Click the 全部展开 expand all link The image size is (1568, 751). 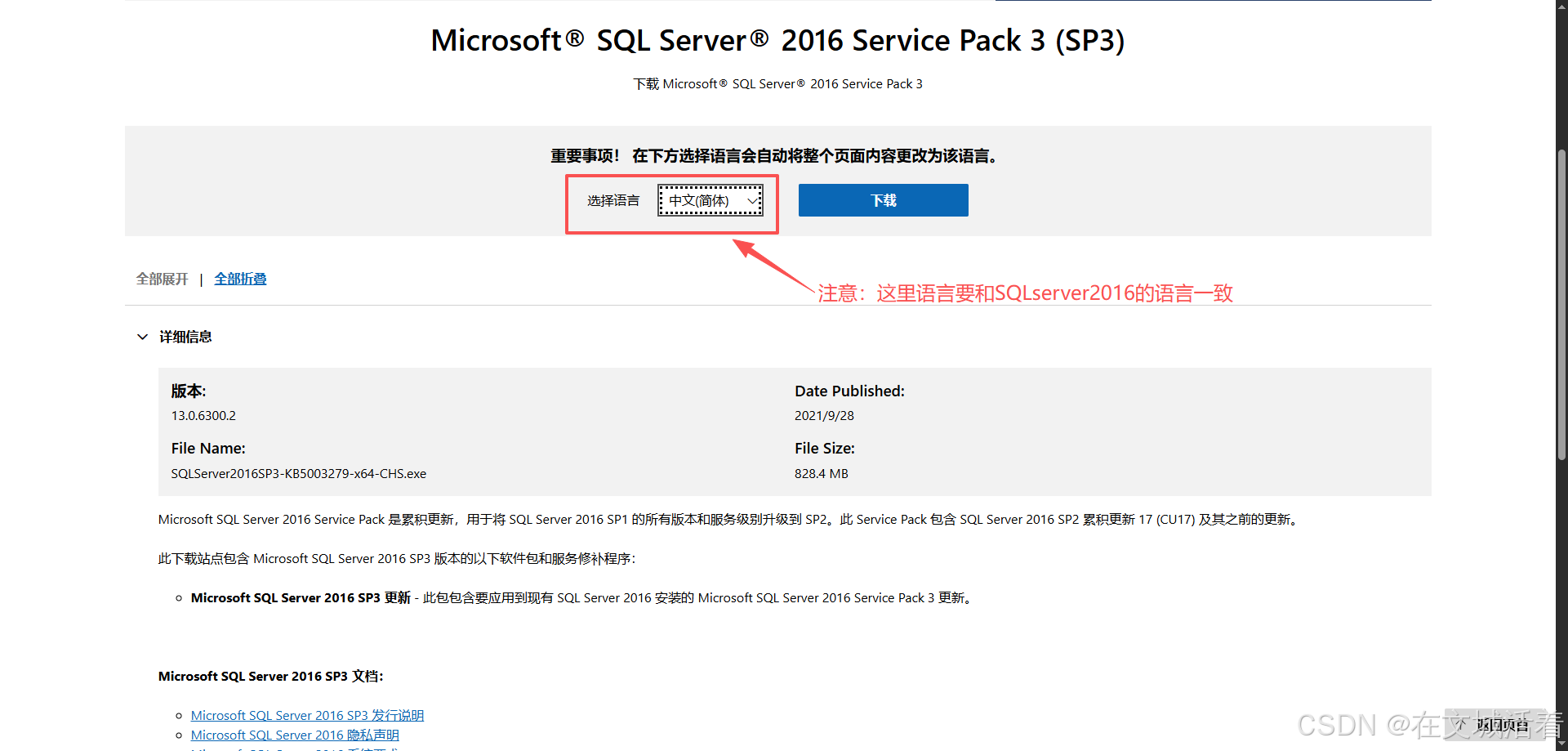pyautogui.click(x=162, y=279)
